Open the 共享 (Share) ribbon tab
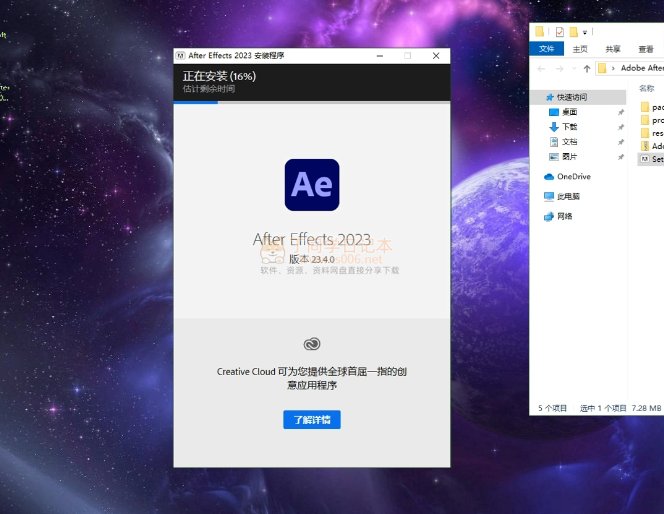Viewport: 664px width, 514px height. 613,48
